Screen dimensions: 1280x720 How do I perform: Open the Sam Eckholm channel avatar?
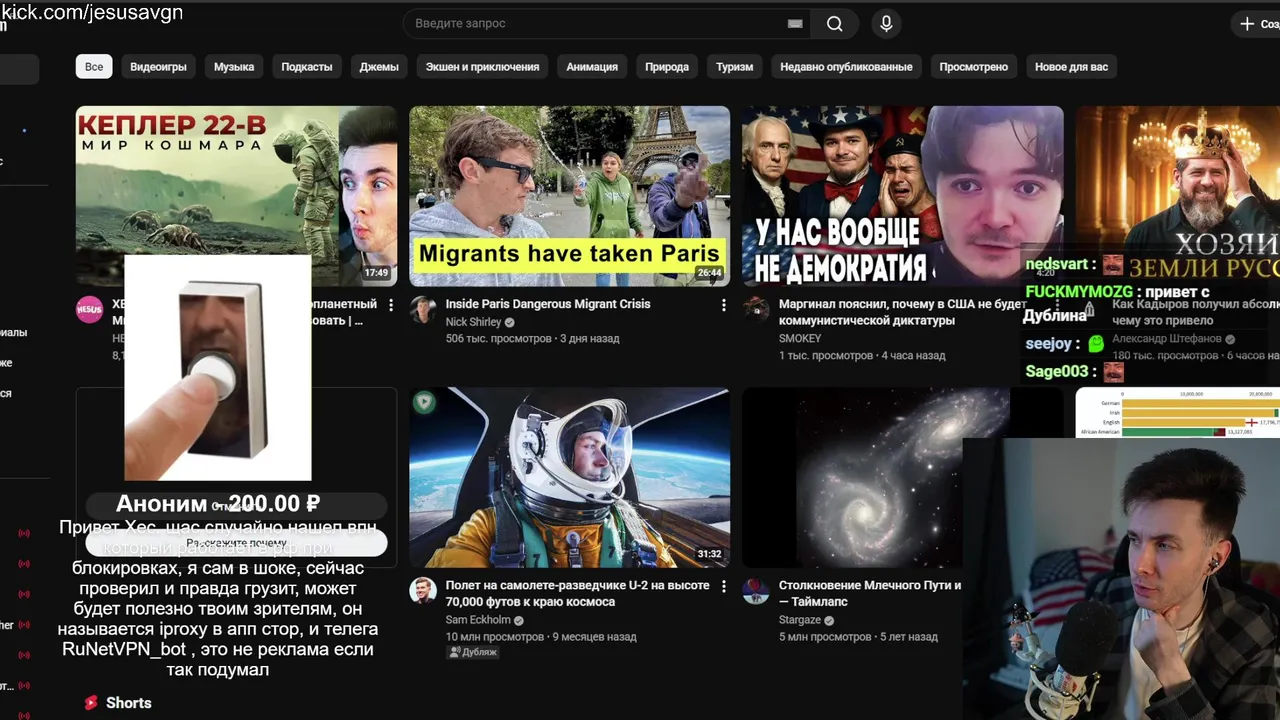(x=423, y=590)
